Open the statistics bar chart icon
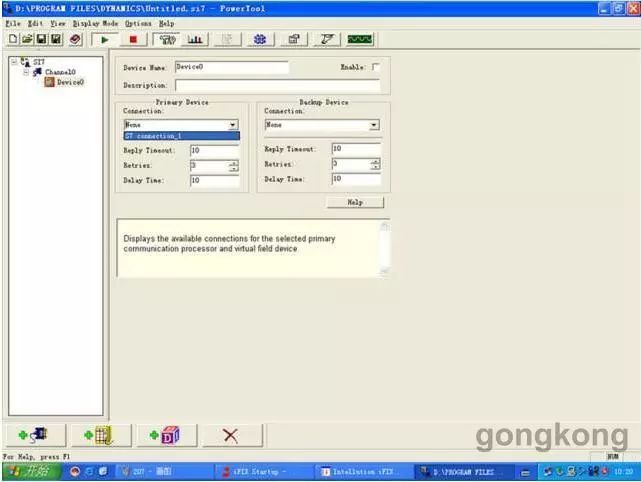 click(x=196, y=39)
